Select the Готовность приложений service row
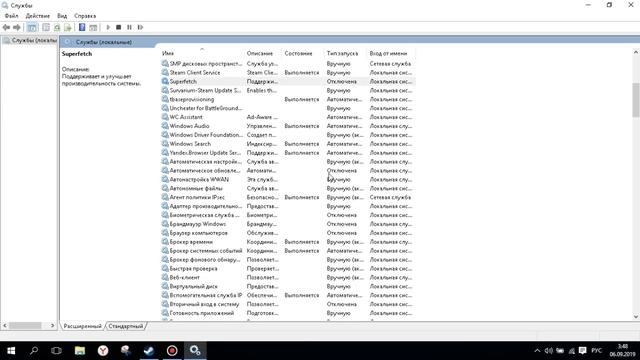Image resolution: width=640 pixels, height=360 pixels. [288, 313]
